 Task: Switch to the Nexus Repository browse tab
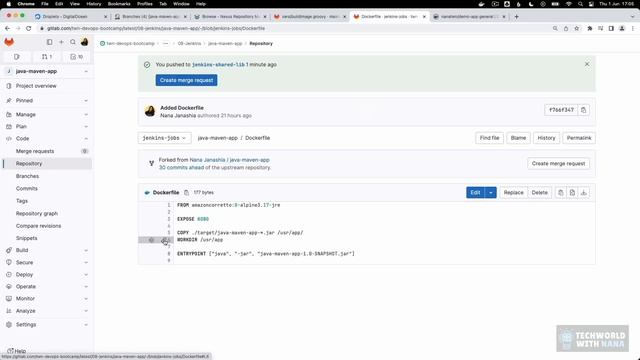coord(231,17)
